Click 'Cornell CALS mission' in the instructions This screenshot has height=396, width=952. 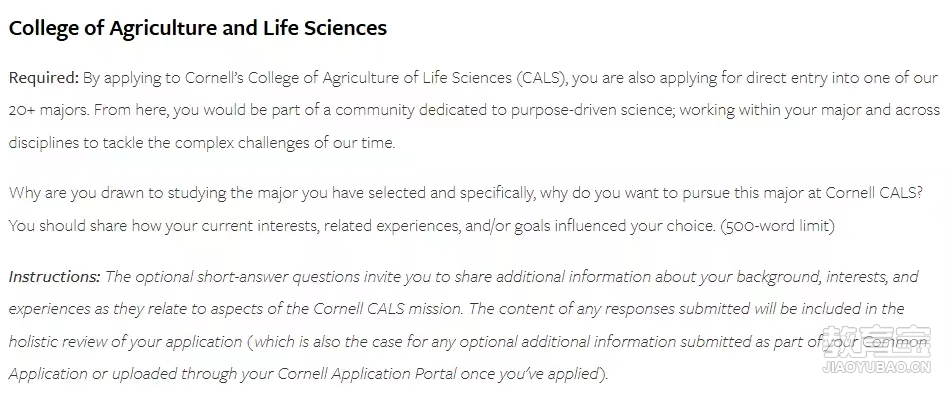click(387, 309)
